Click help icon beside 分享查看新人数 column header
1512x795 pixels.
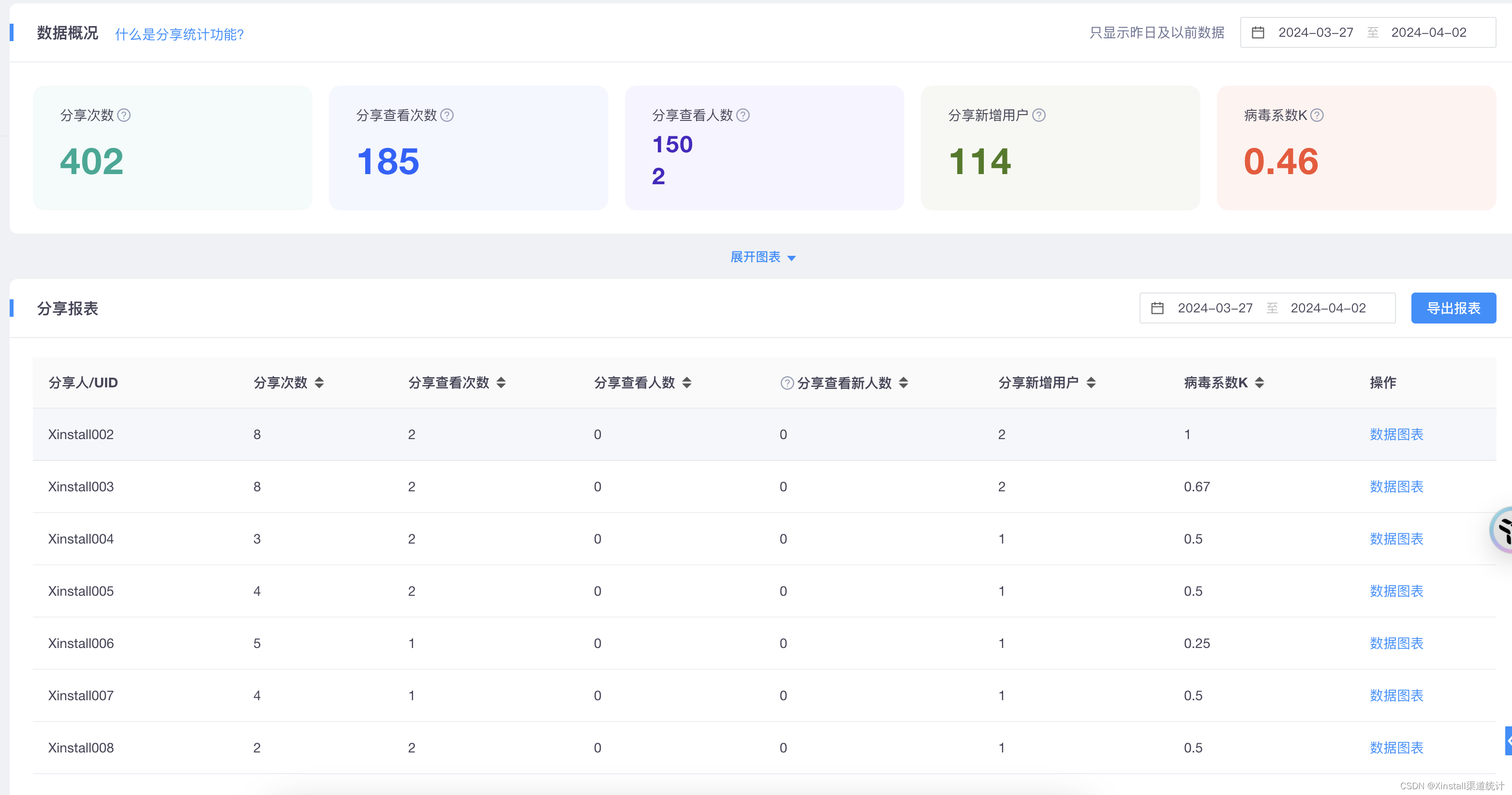pos(786,383)
